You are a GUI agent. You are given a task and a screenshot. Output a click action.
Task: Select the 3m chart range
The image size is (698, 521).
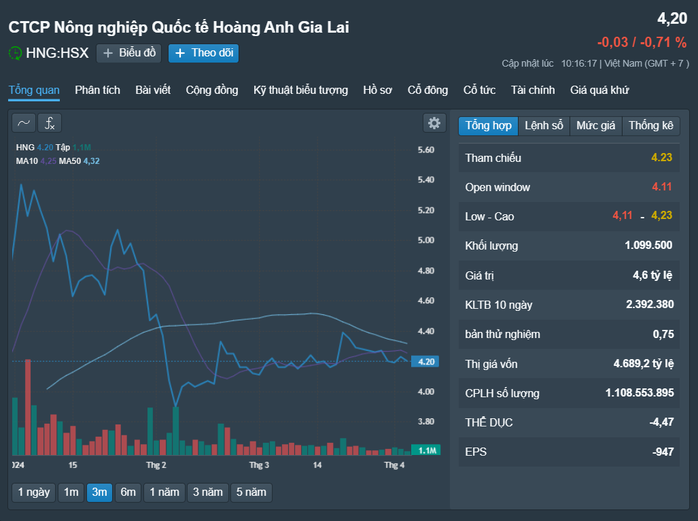99,493
